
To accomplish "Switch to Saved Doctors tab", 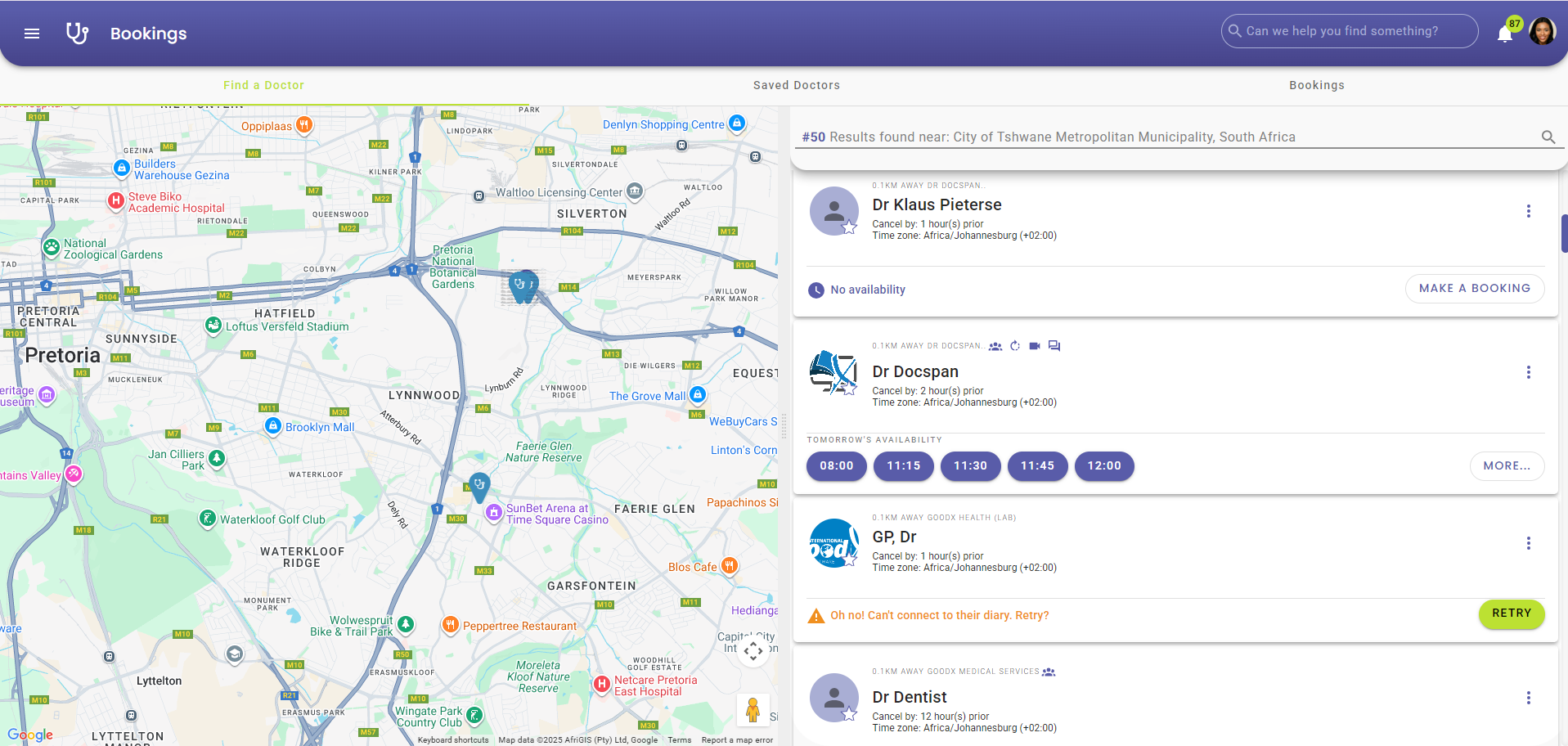I will (x=797, y=85).
